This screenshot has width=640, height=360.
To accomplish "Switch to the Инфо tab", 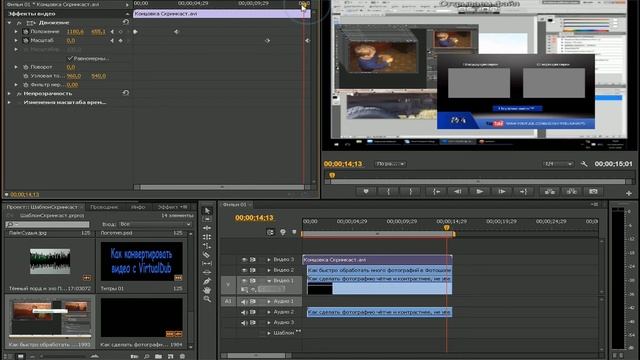I will (x=138, y=207).
